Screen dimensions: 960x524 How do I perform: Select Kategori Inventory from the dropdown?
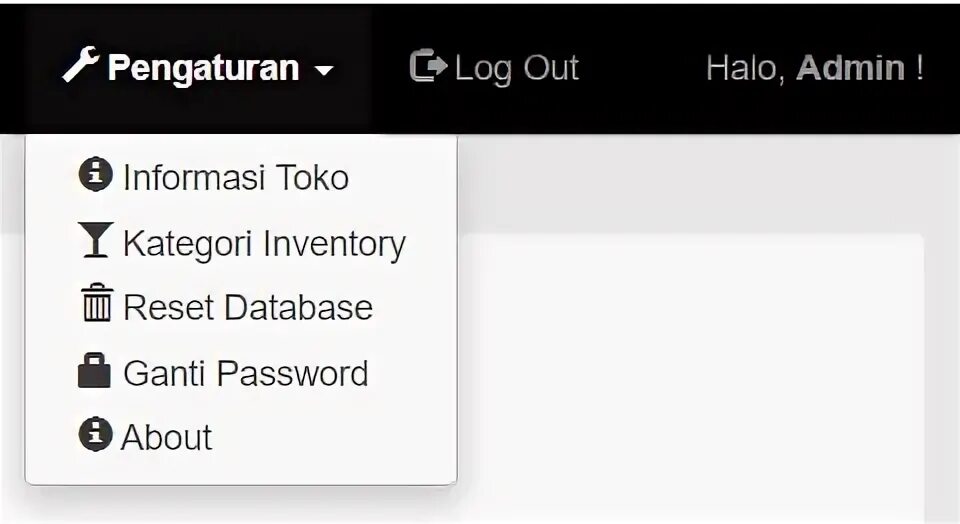264,244
